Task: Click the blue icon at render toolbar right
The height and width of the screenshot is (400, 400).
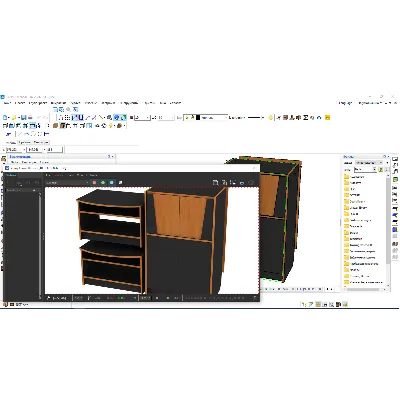Action: [x=242, y=183]
